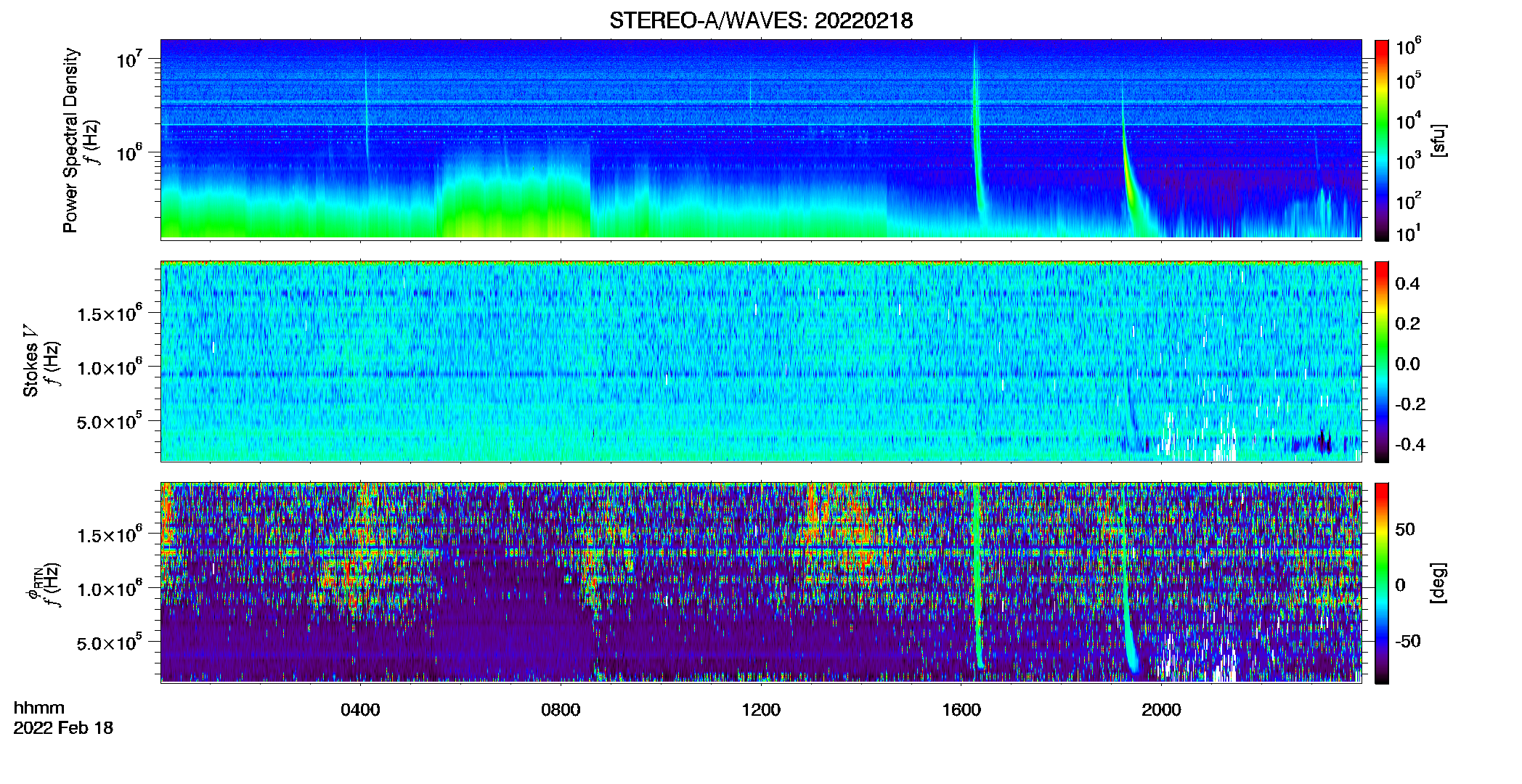This screenshot has width=1522, height=784.
Task: Click the plot title STEREO-A/WAVES: 20220218
Action: pos(761,20)
